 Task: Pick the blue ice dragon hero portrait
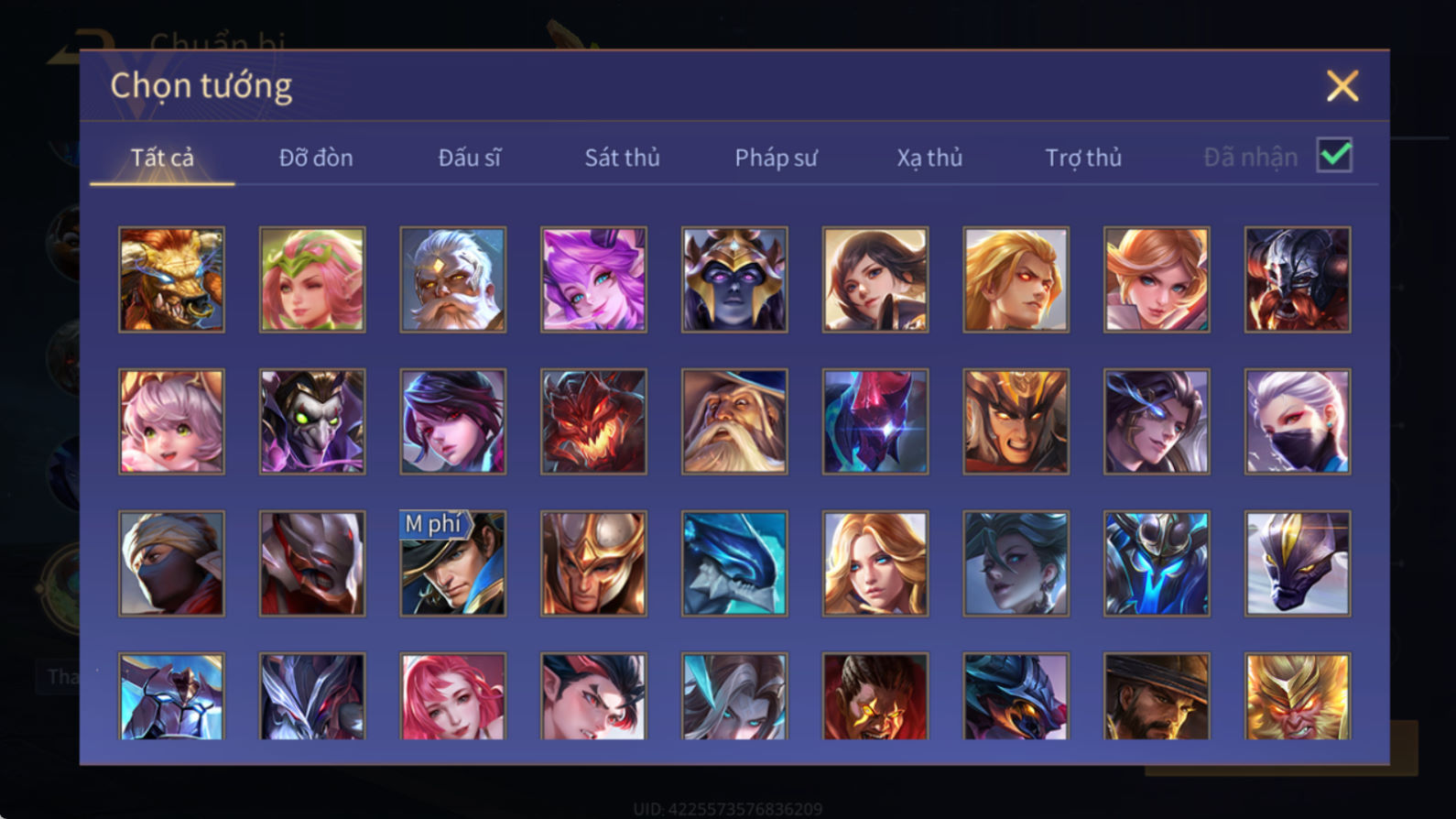pos(734,563)
